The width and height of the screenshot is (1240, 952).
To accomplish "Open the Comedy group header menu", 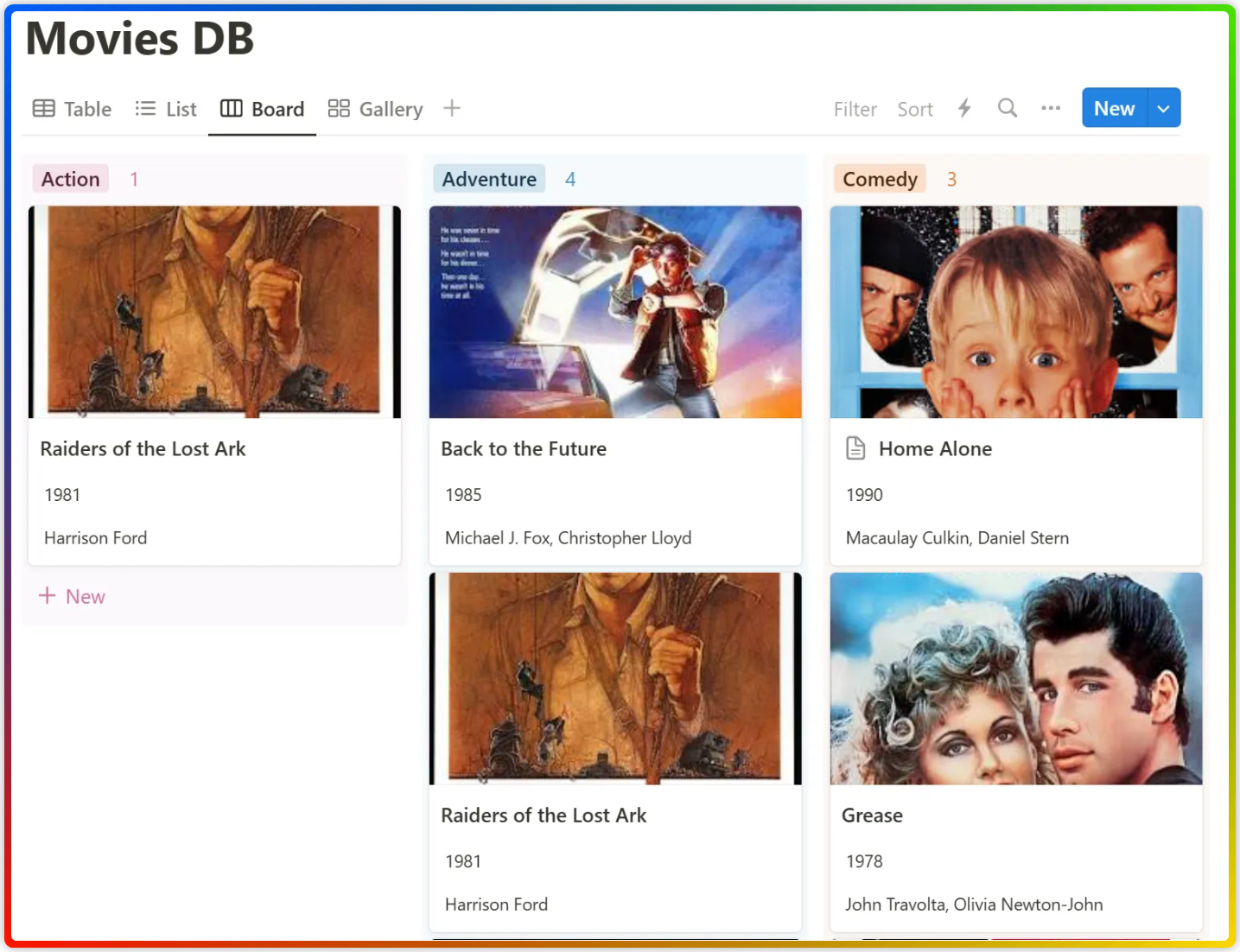I will pos(879,178).
